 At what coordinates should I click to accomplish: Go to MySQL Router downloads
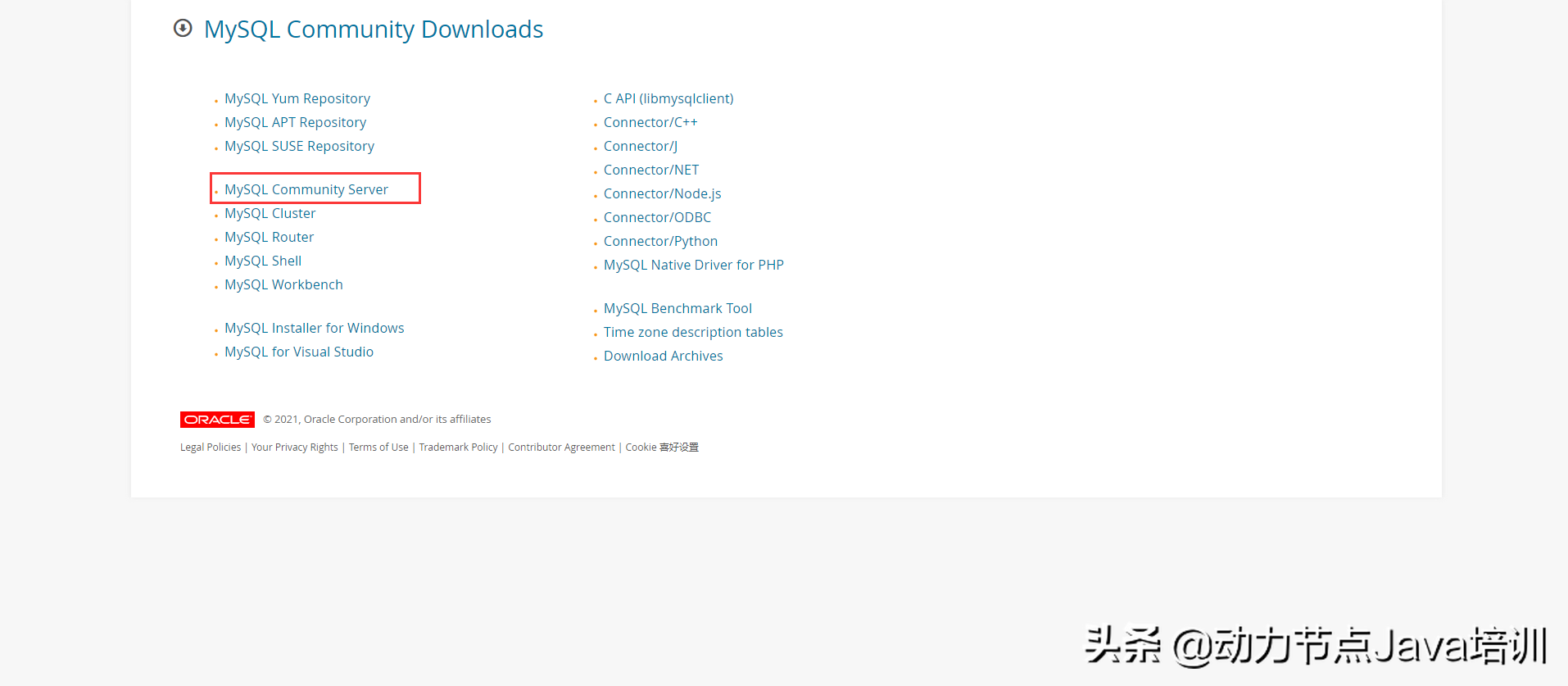[x=269, y=237]
